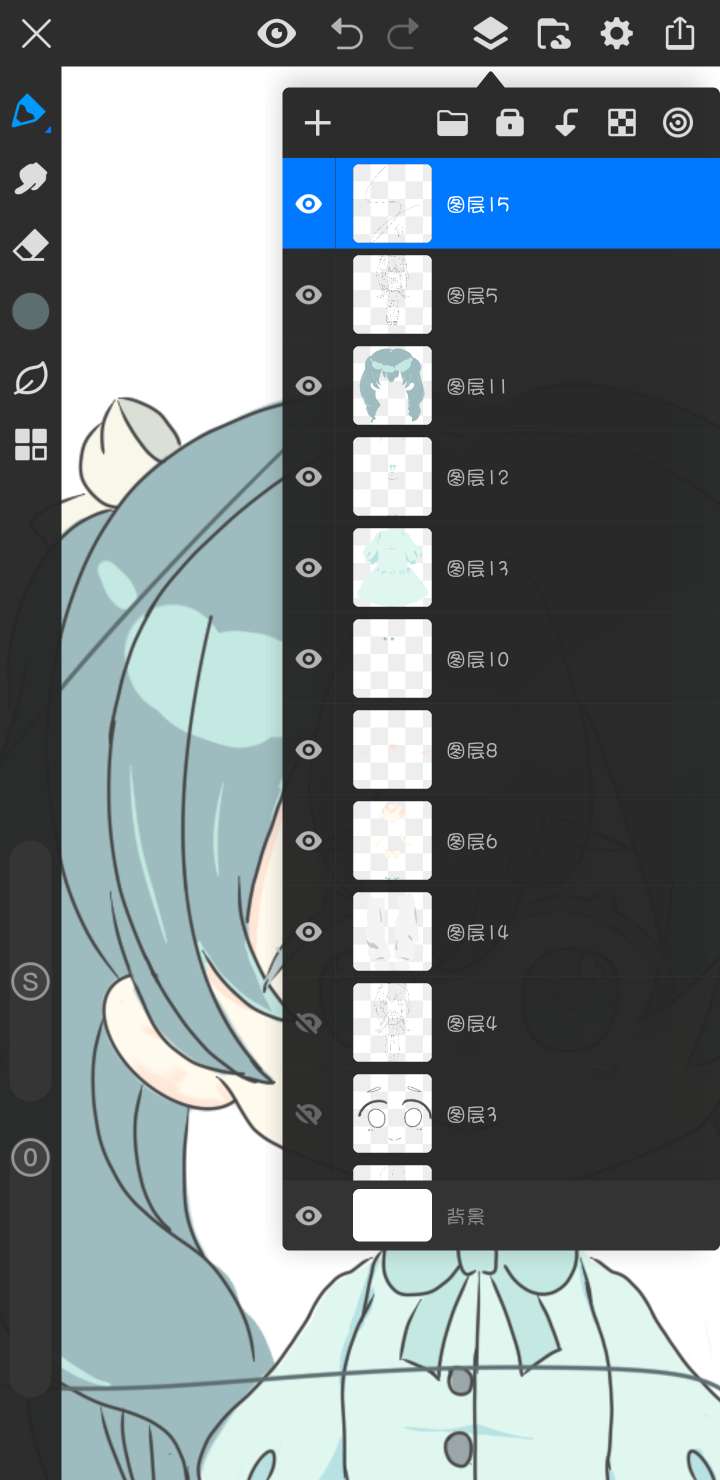Lock the selected layer

[510, 123]
